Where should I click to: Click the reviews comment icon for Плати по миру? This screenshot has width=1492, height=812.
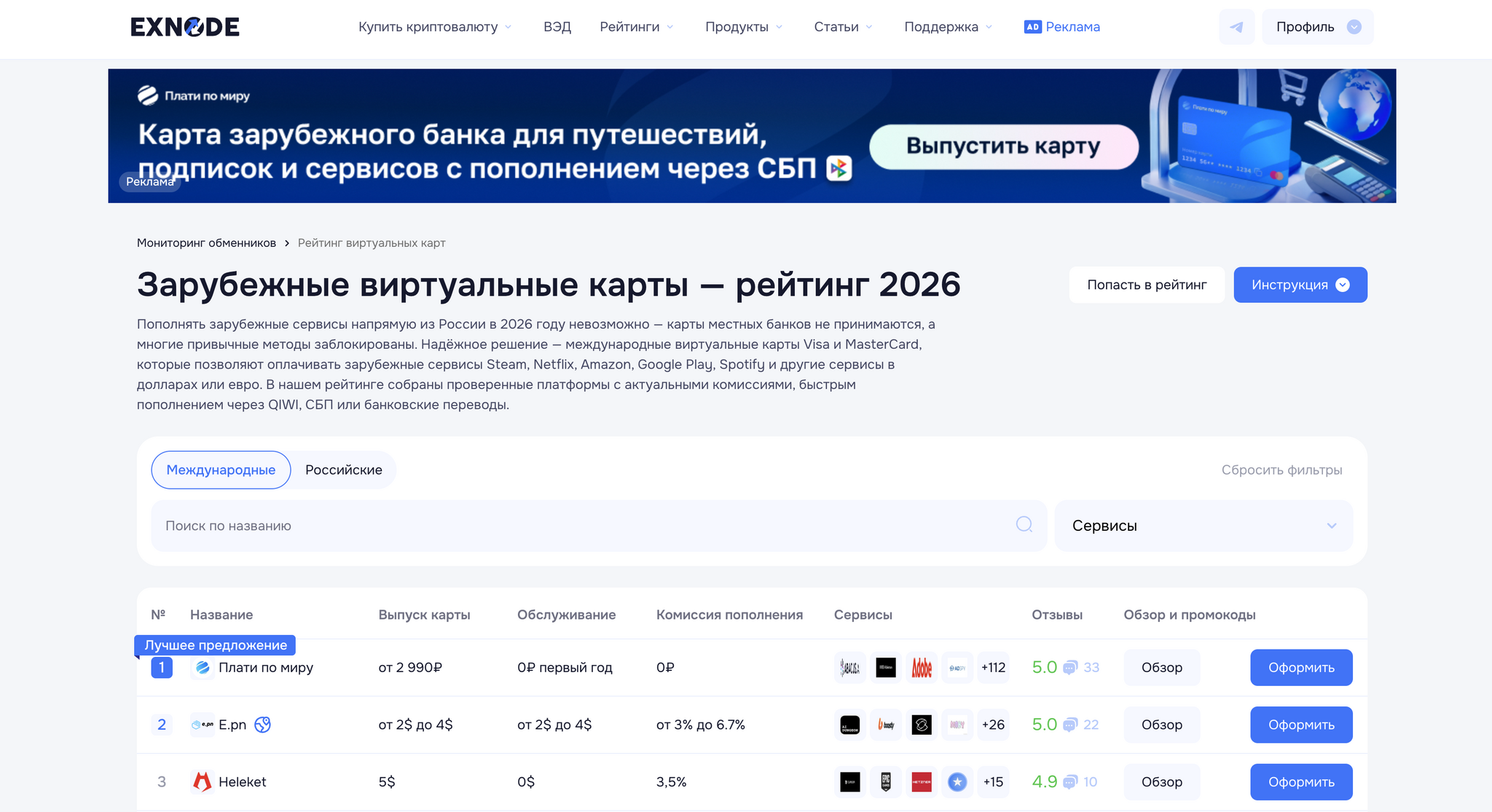1069,668
